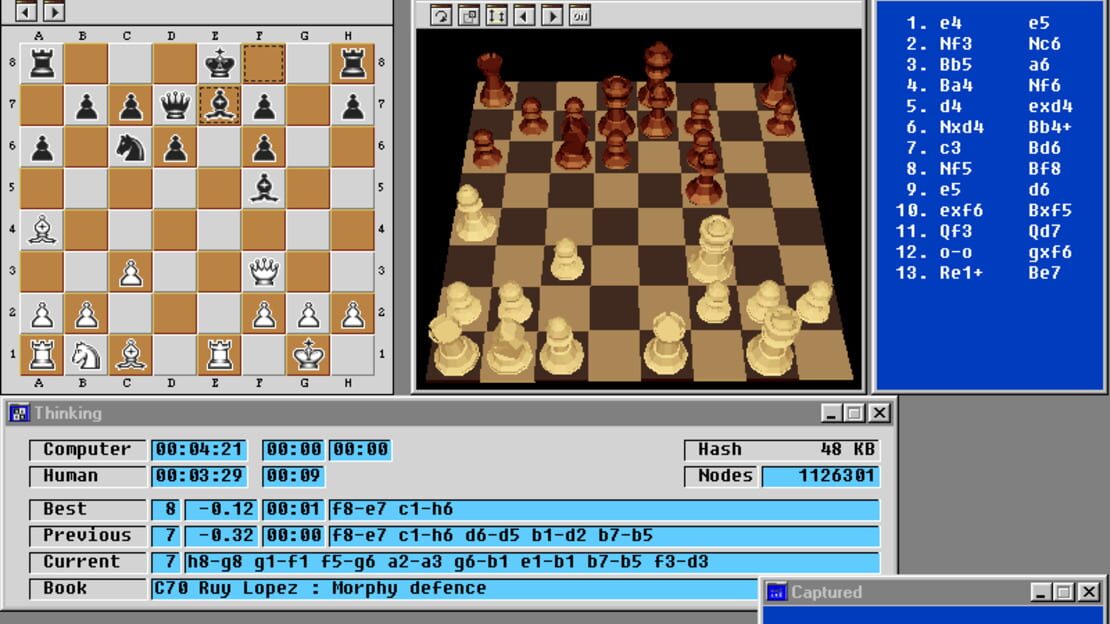
Task: Select the white bishop on c1
Action: tap(130, 354)
